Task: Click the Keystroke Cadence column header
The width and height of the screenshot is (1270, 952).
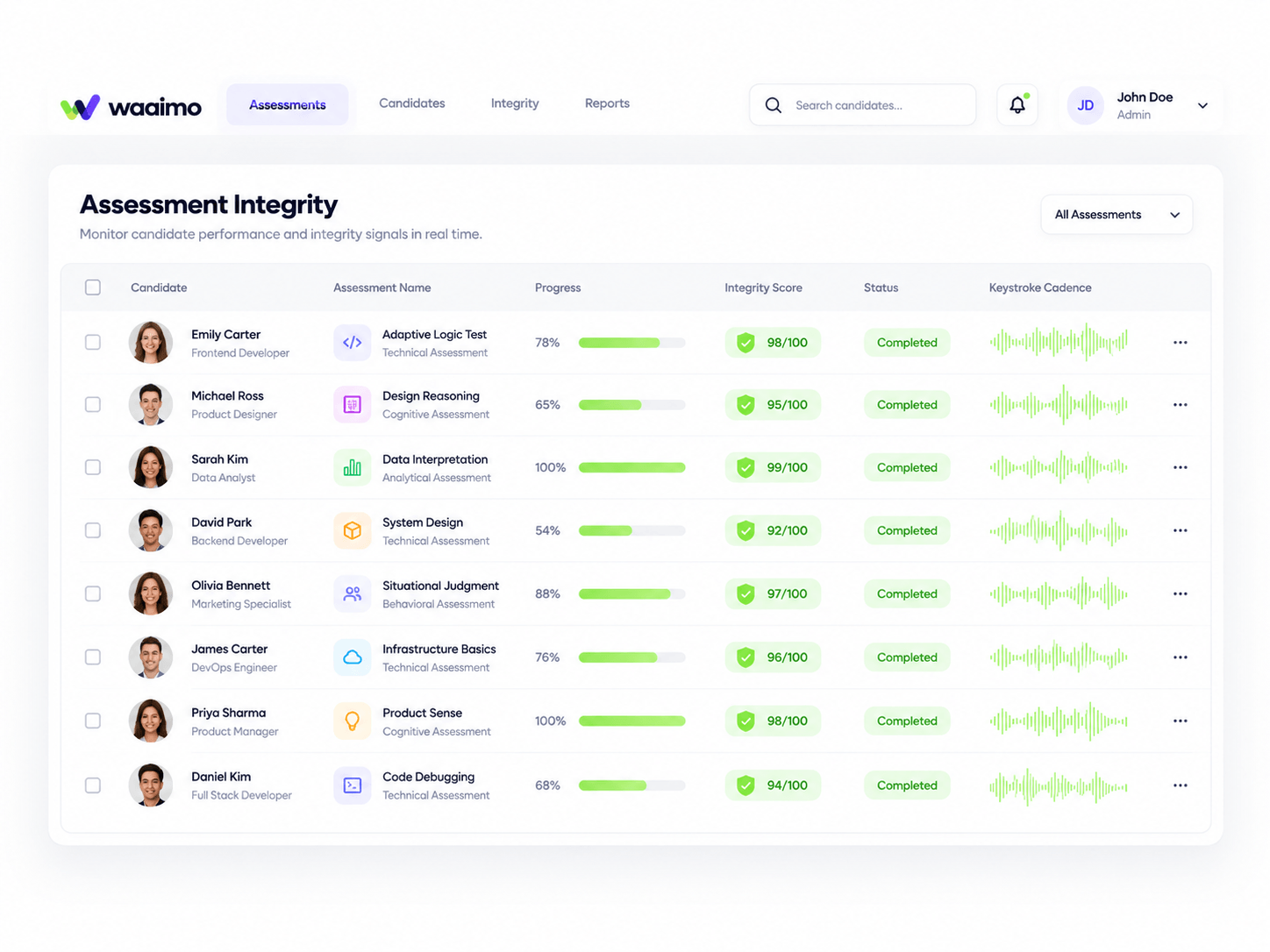Action: point(1040,288)
